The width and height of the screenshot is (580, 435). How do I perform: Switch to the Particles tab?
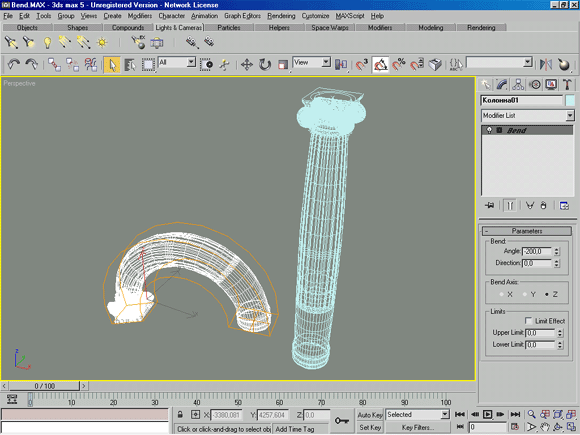click(229, 27)
